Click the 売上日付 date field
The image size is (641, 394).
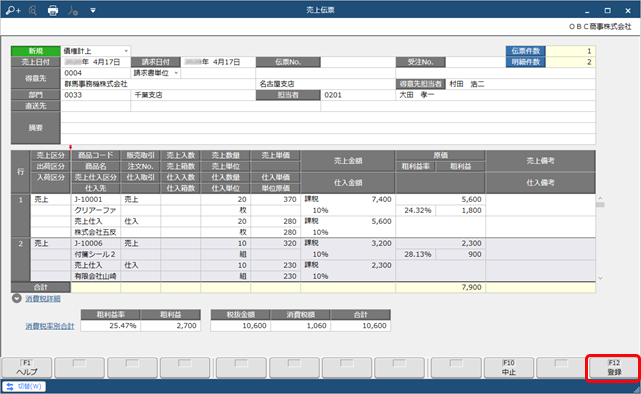click(x=96, y=62)
